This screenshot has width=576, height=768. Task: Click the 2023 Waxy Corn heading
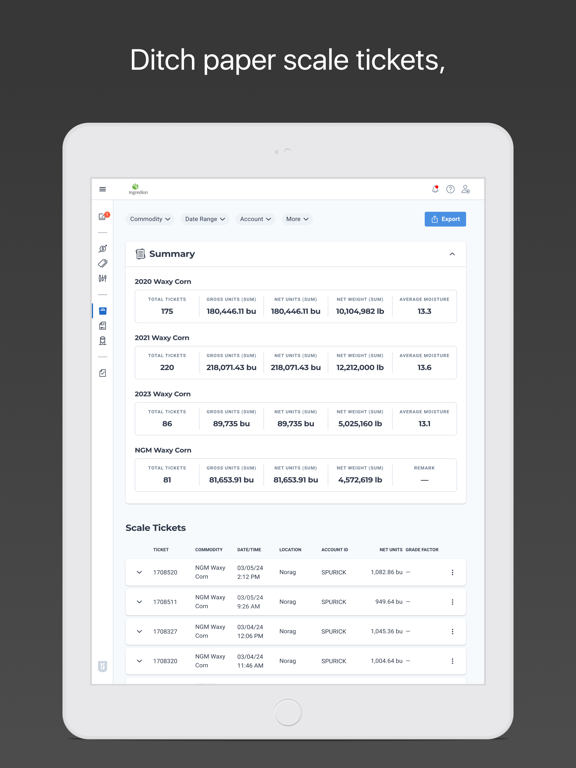point(163,394)
